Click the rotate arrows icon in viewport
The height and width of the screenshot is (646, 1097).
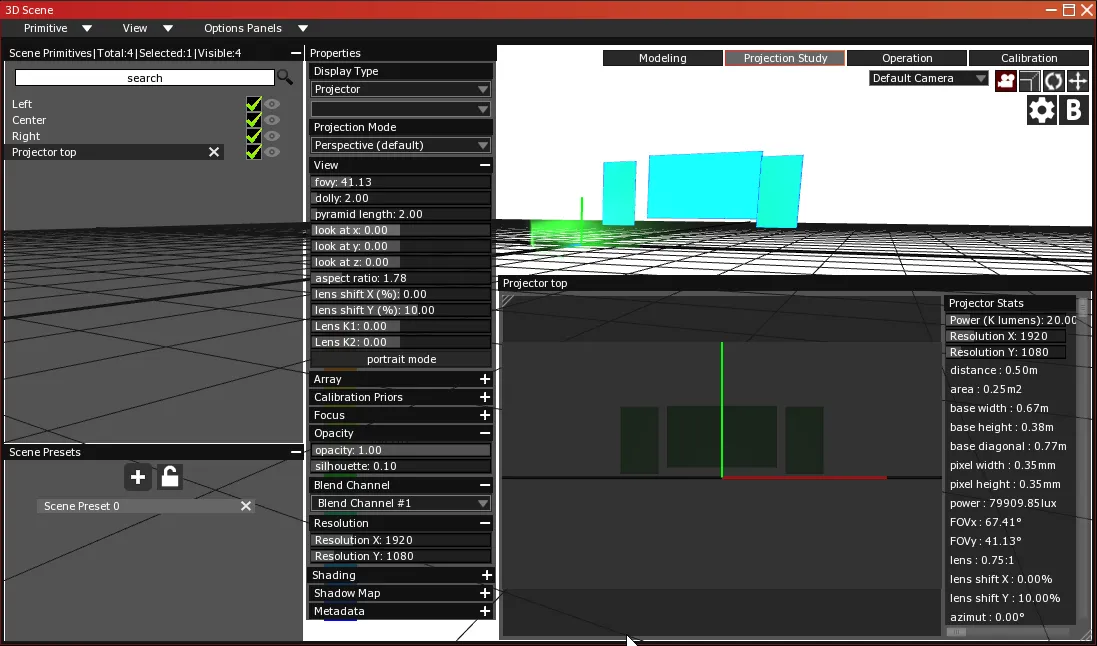pyautogui.click(x=1053, y=80)
